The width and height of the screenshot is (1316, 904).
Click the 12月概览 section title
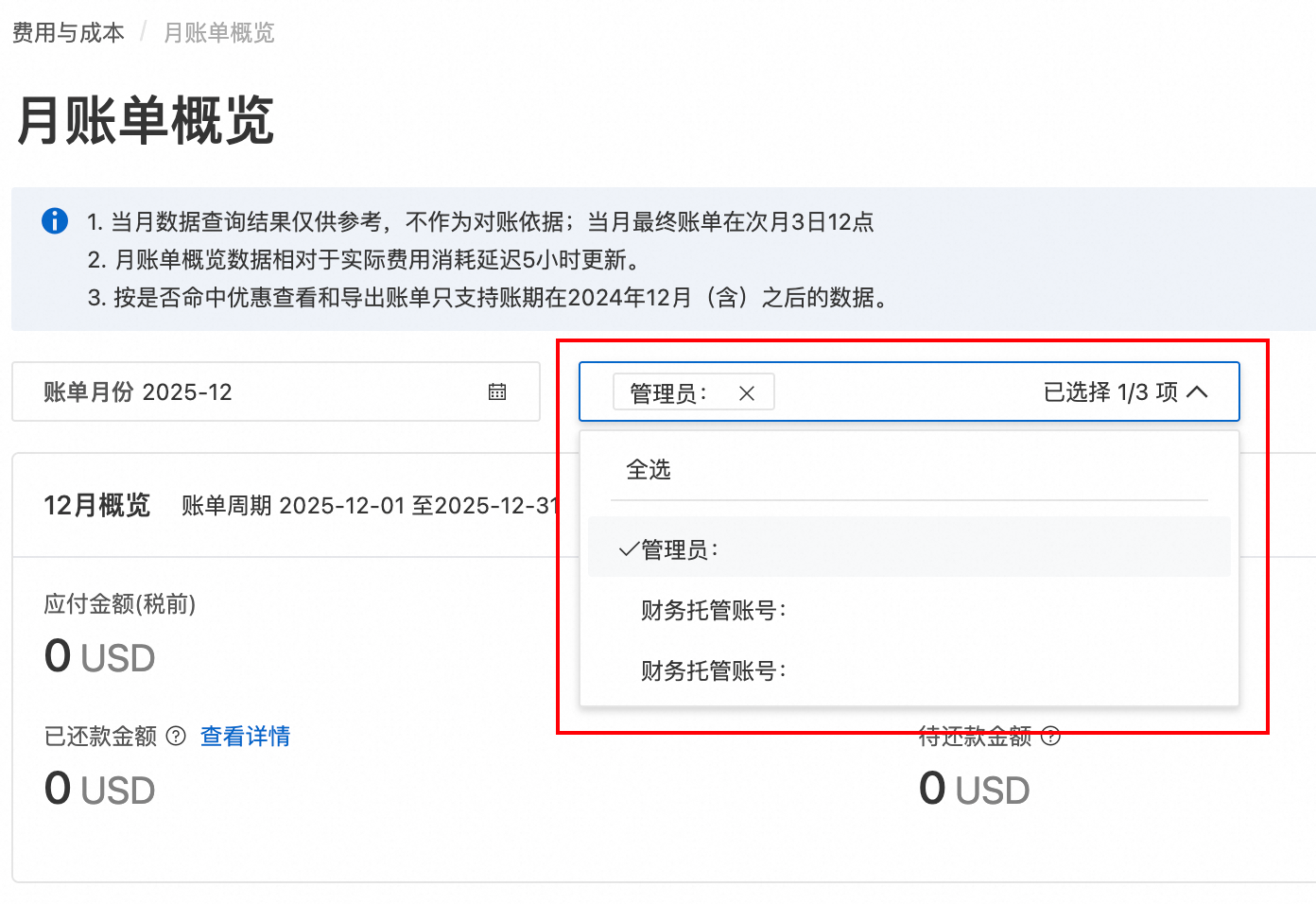point(96,505)
